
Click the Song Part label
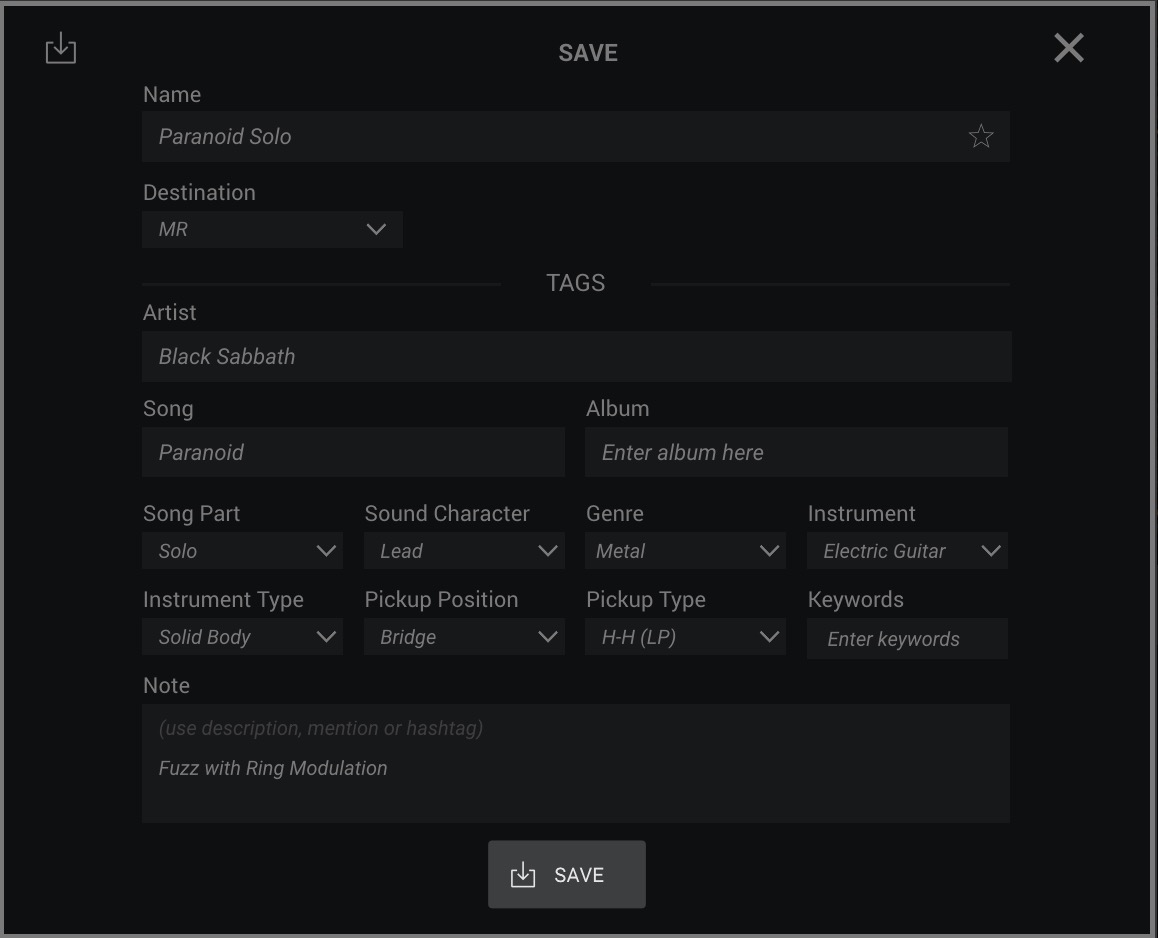191,513
